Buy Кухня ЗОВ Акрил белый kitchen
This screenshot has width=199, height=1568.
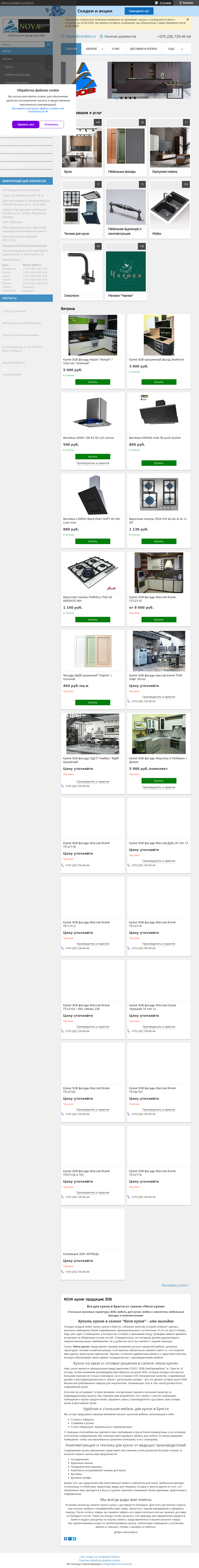pos(93,382)
